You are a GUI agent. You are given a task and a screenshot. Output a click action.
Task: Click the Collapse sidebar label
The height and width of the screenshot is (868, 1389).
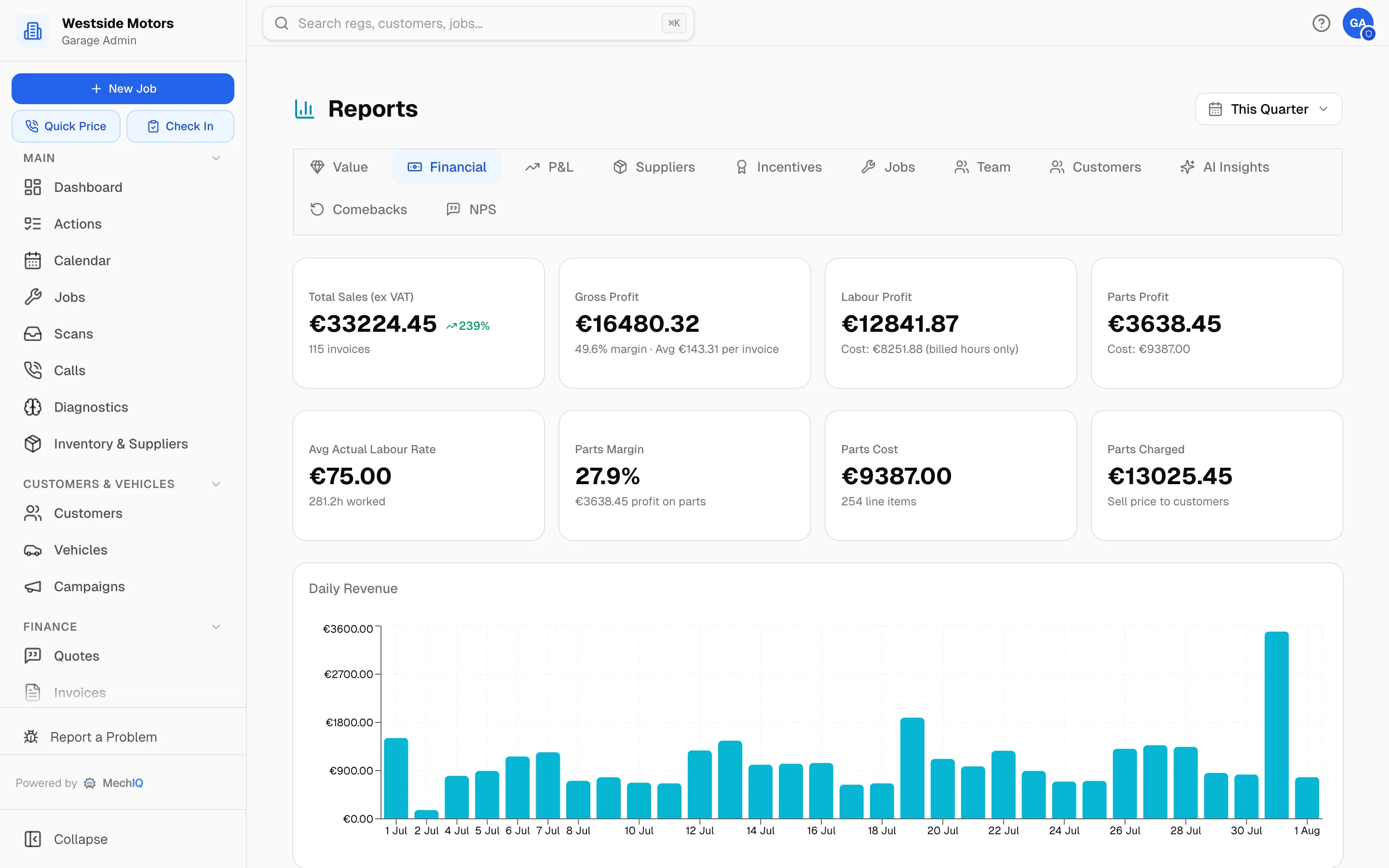coord(81,839)
